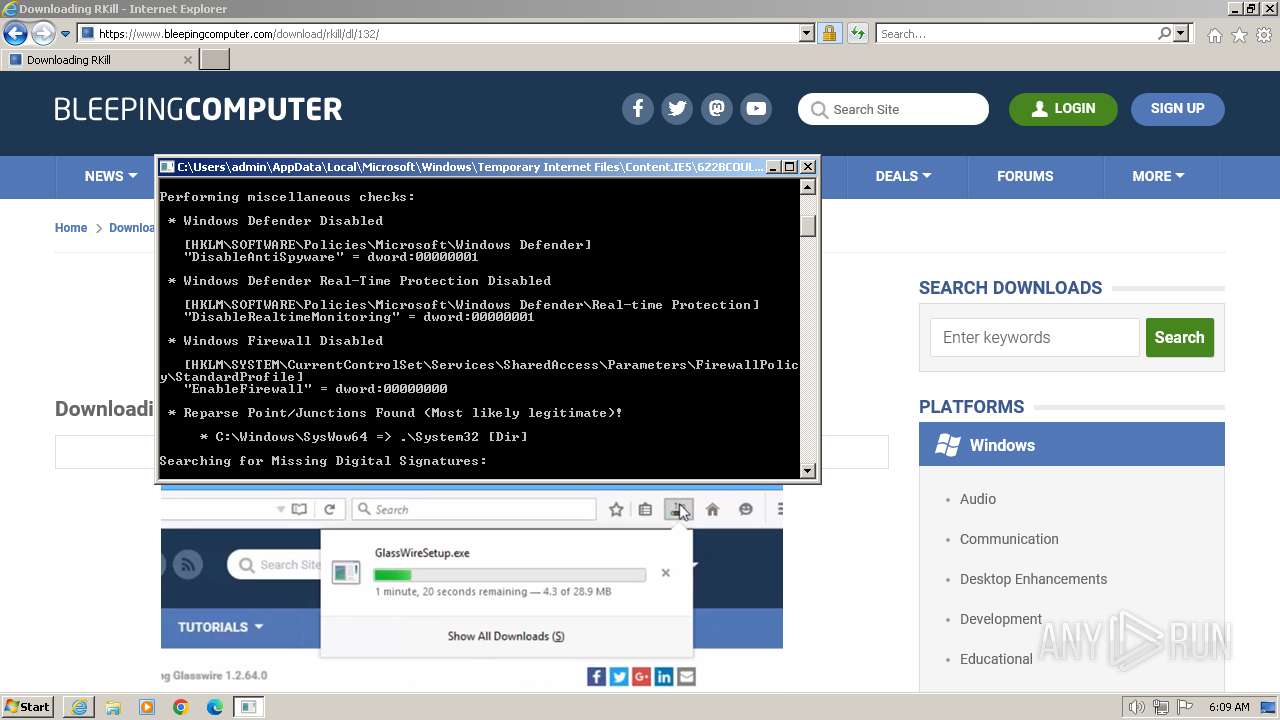Open IE favorites star icon

[x=1239, y=35]
